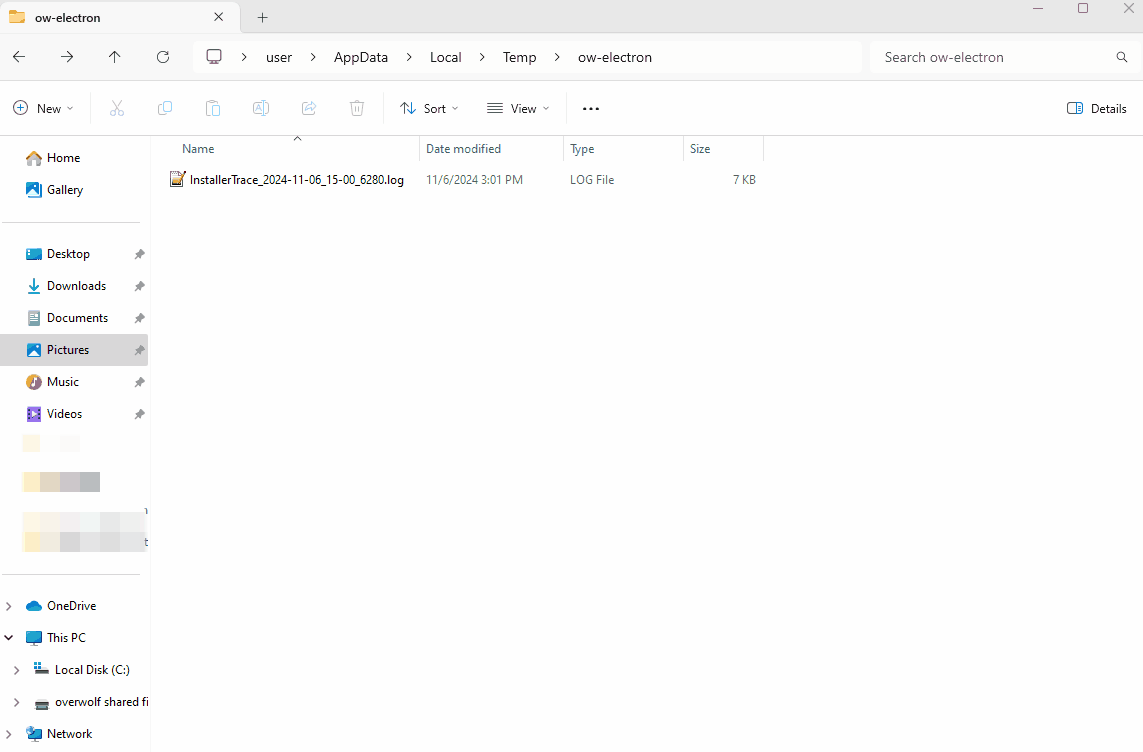Select InstallerTrace_2024-11-06_15-00_6280.log file
The width and height of the screenshot is (1143, 752).
297,180
